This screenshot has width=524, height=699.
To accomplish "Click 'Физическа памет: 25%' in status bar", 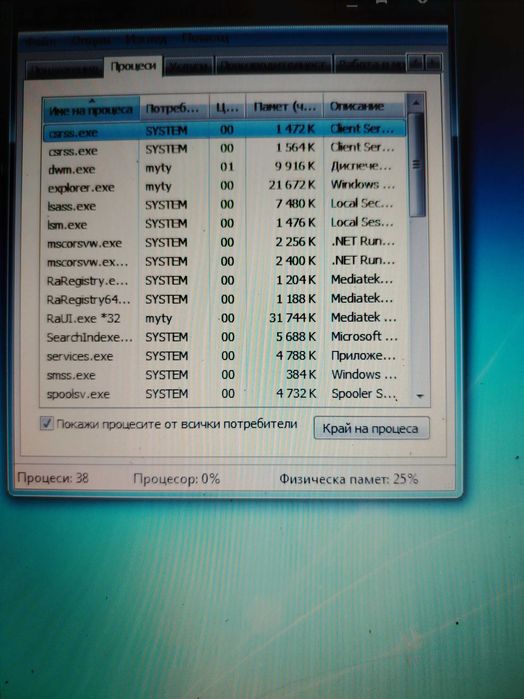I will point(349,479).
